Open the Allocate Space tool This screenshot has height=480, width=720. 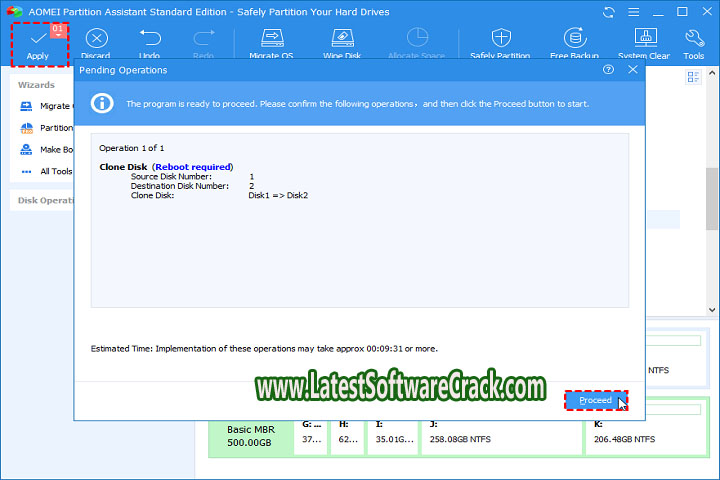coord(416,44)
